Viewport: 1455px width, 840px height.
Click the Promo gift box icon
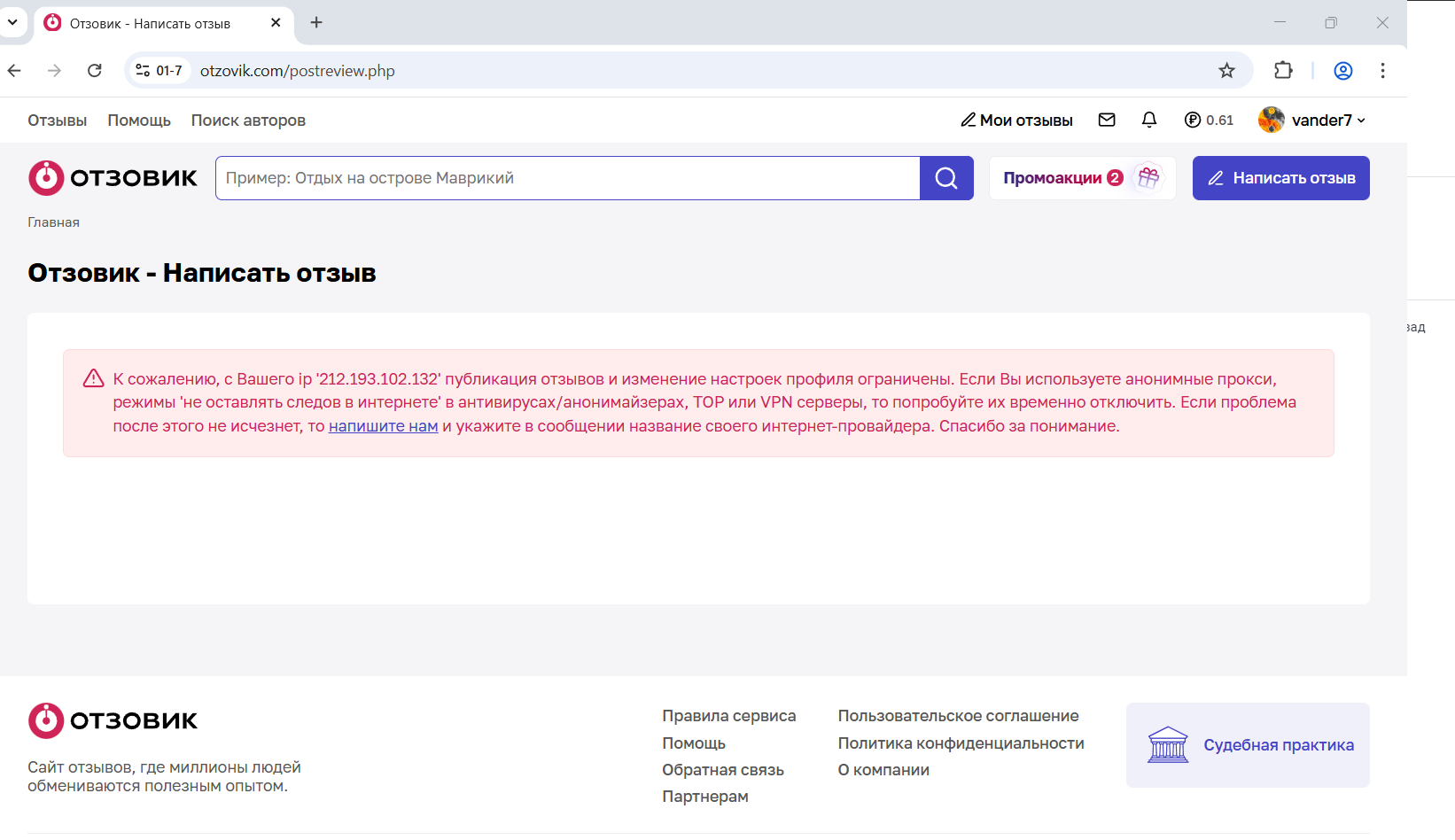coord(1148,177)
